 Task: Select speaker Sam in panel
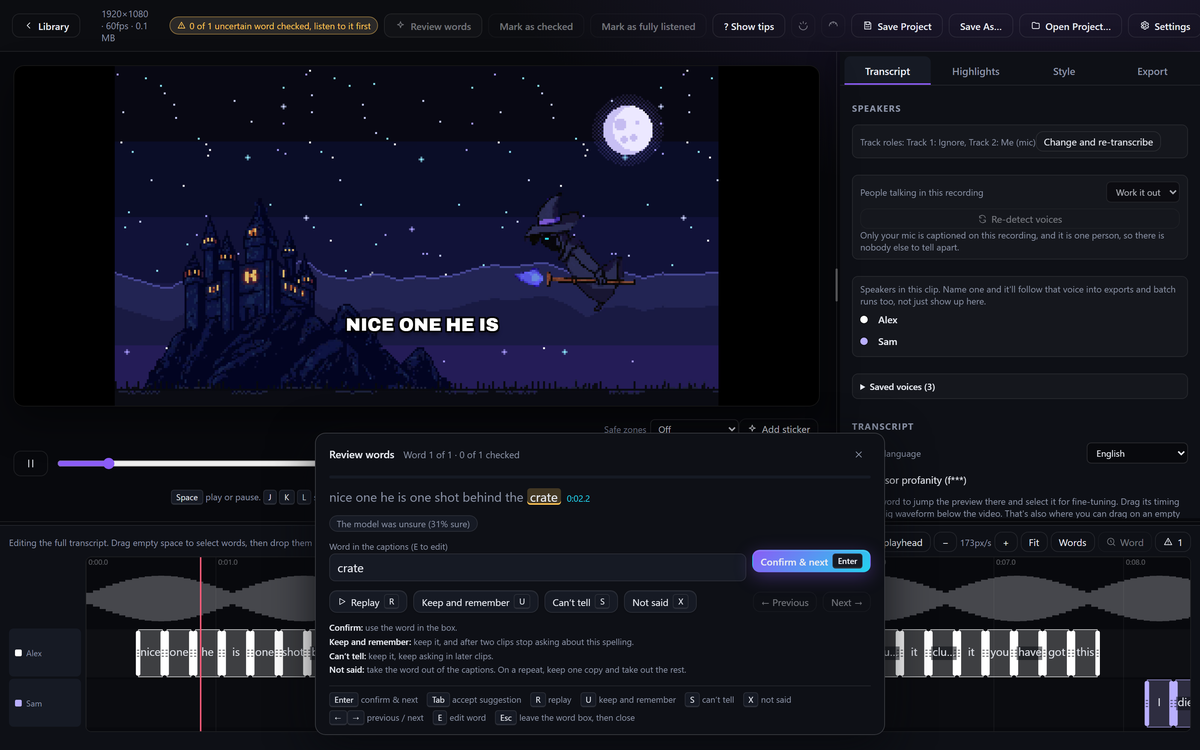pyautogui.click(x=887, y=342)
